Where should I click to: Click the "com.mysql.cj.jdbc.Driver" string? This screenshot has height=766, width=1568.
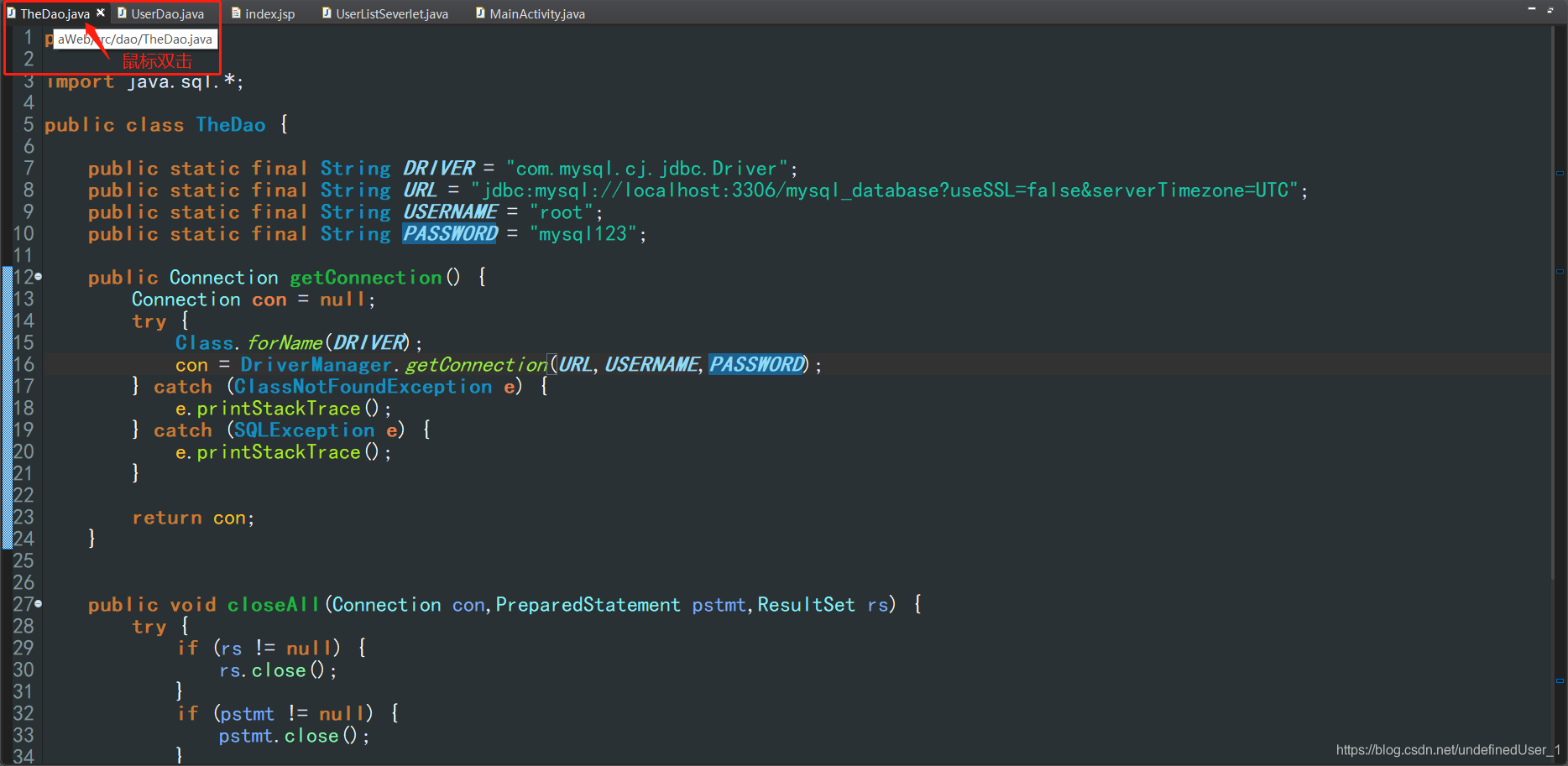(x=647, y=168)
